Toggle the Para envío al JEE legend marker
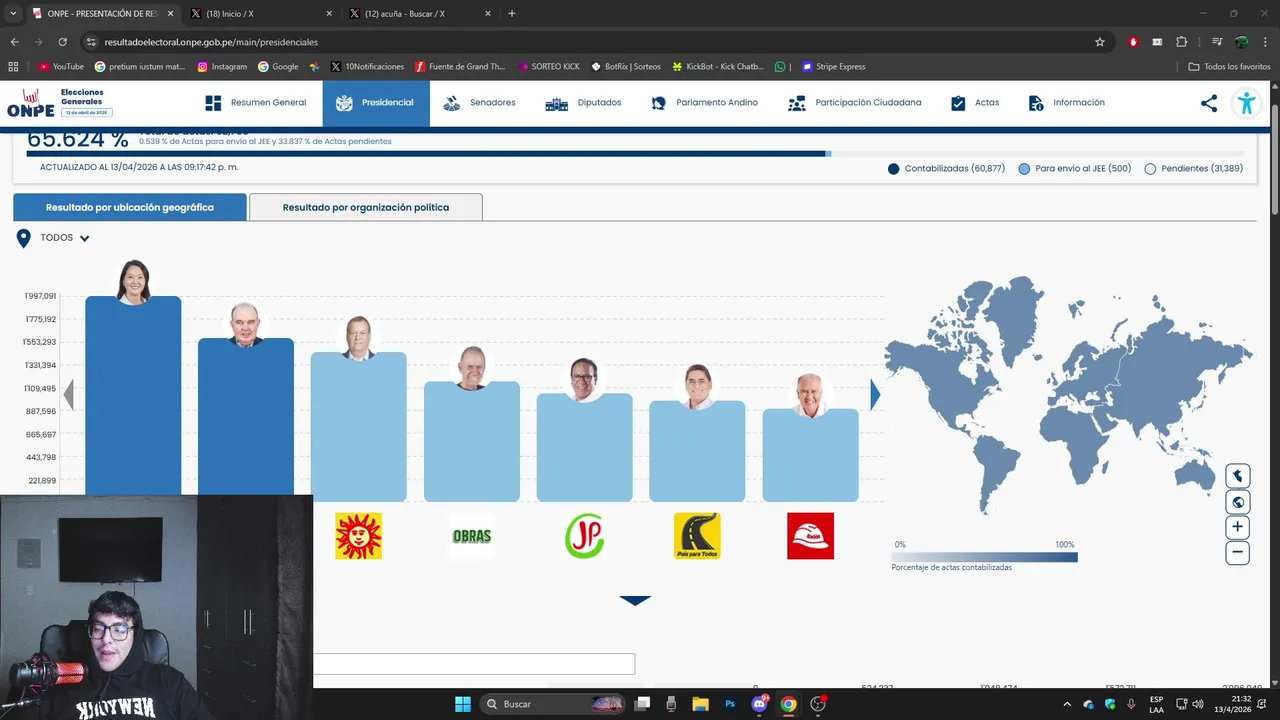 tap(1024, 169)
